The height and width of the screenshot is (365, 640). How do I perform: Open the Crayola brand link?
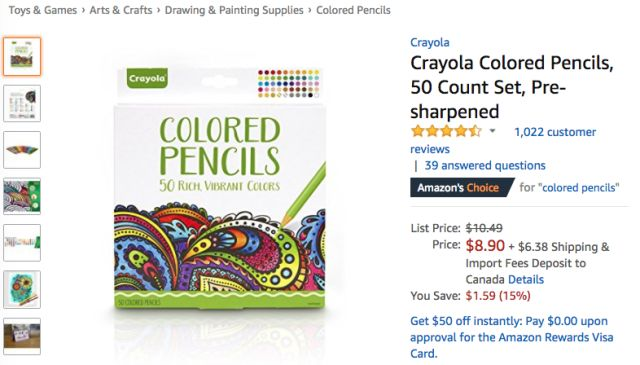[x=430, y=42]
